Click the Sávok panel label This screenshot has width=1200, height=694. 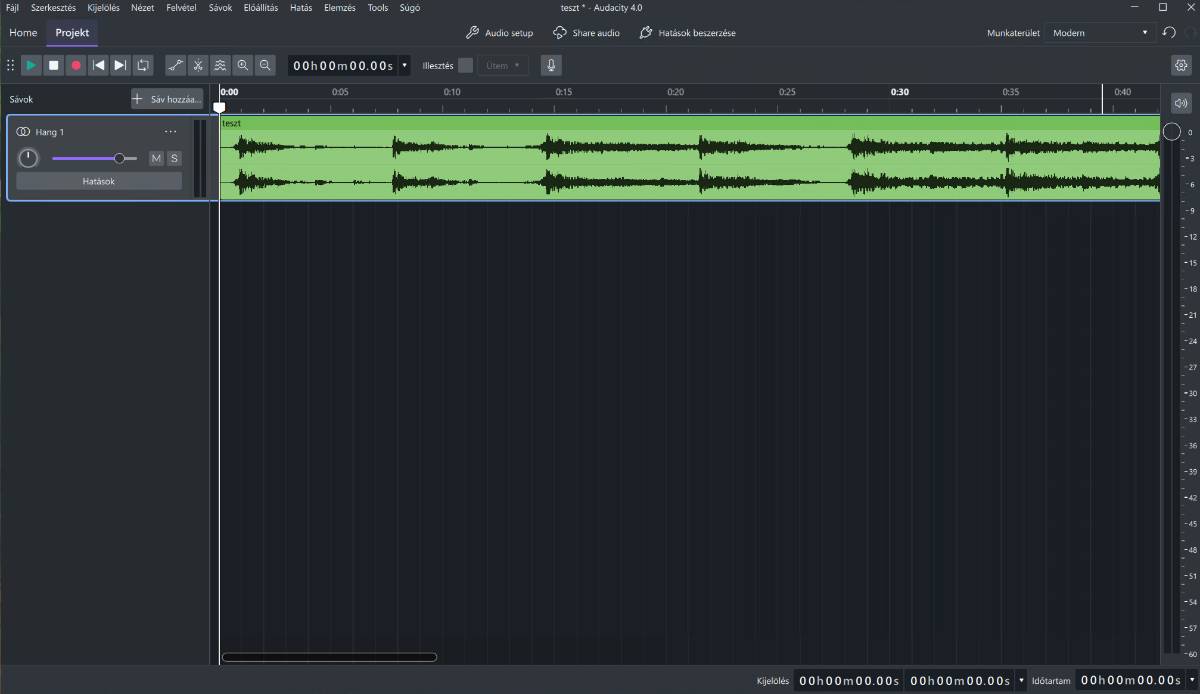(x=21, y=99)
